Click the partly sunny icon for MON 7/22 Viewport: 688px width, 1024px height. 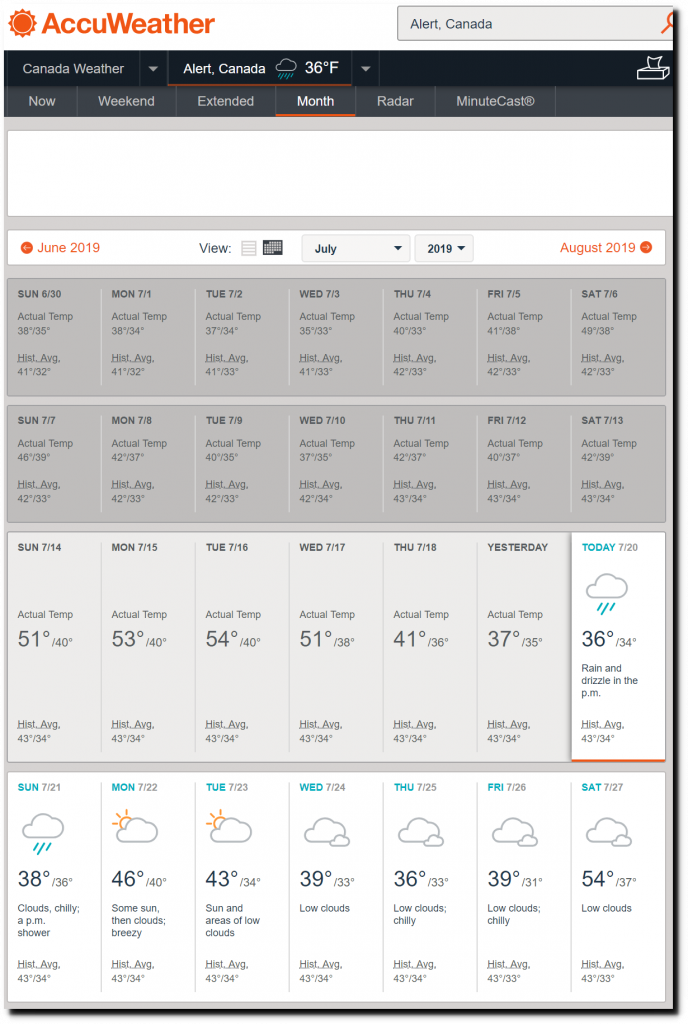135,827
